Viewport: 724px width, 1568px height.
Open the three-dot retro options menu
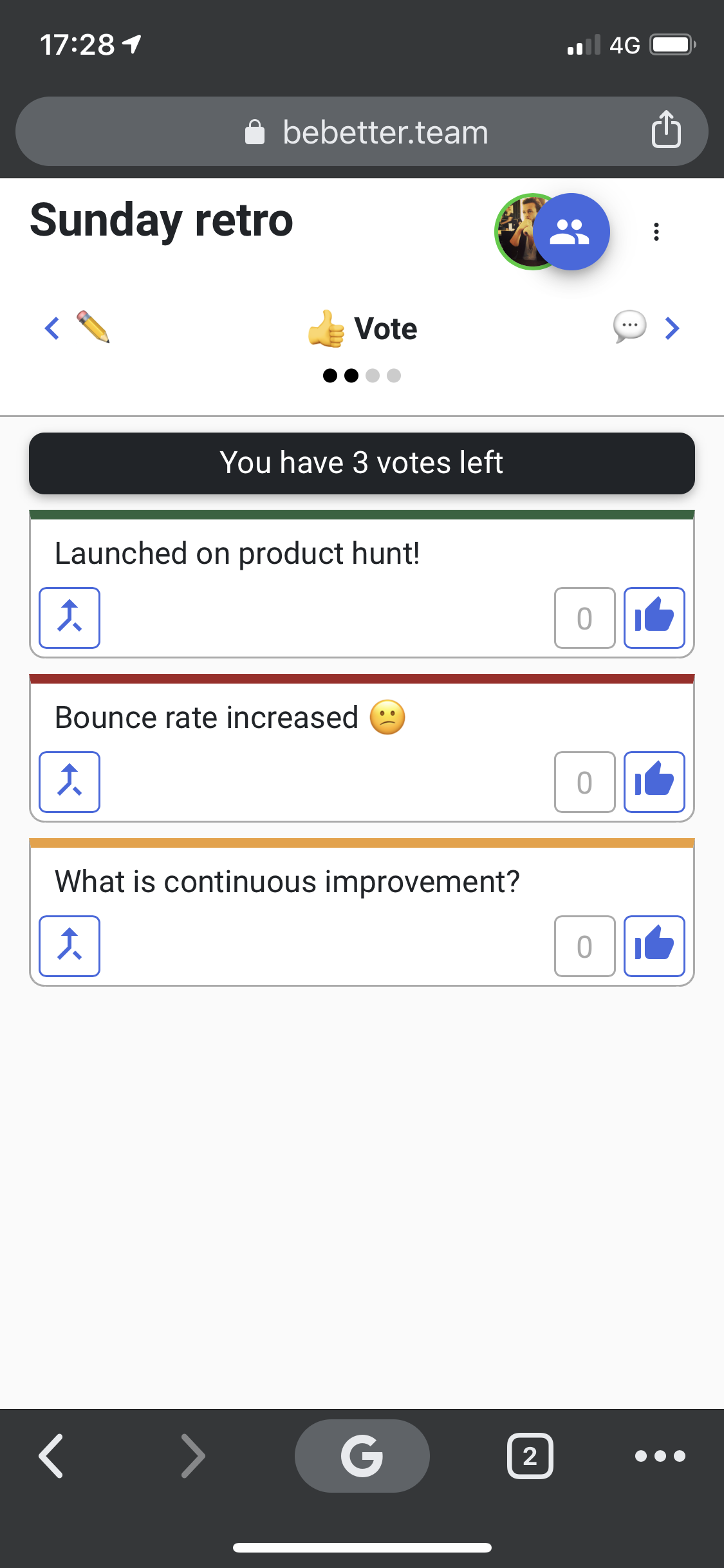[x=656, y=232]
